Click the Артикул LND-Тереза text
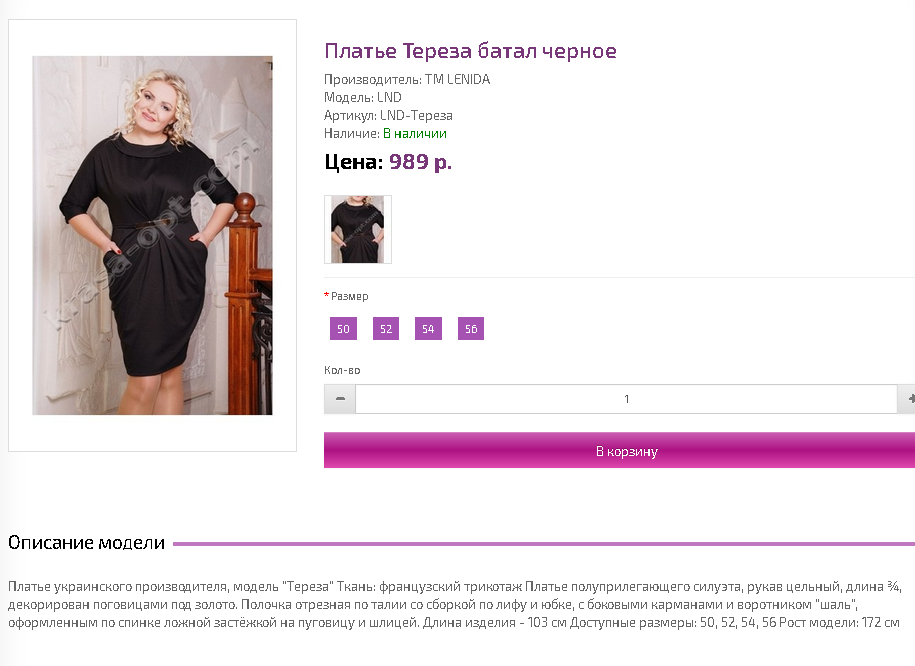The image size is (915, 666). [388, 116]
